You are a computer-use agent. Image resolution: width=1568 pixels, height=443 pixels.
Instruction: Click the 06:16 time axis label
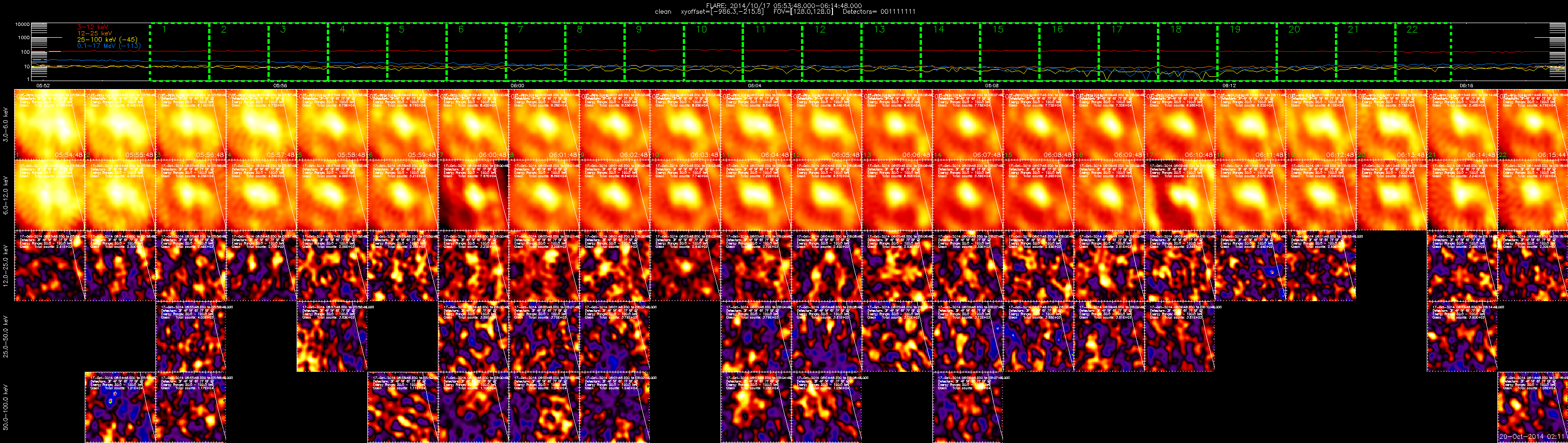1466,86
